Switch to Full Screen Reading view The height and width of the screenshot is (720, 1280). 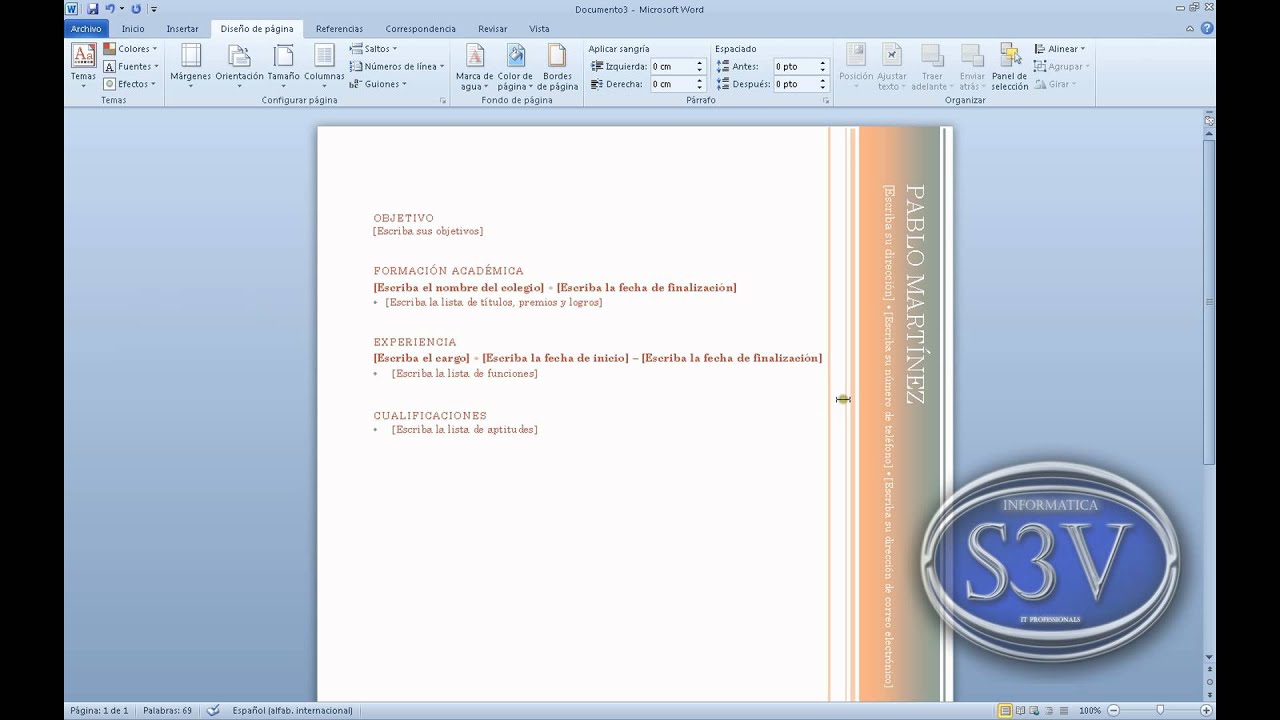tap(1020, 710)
